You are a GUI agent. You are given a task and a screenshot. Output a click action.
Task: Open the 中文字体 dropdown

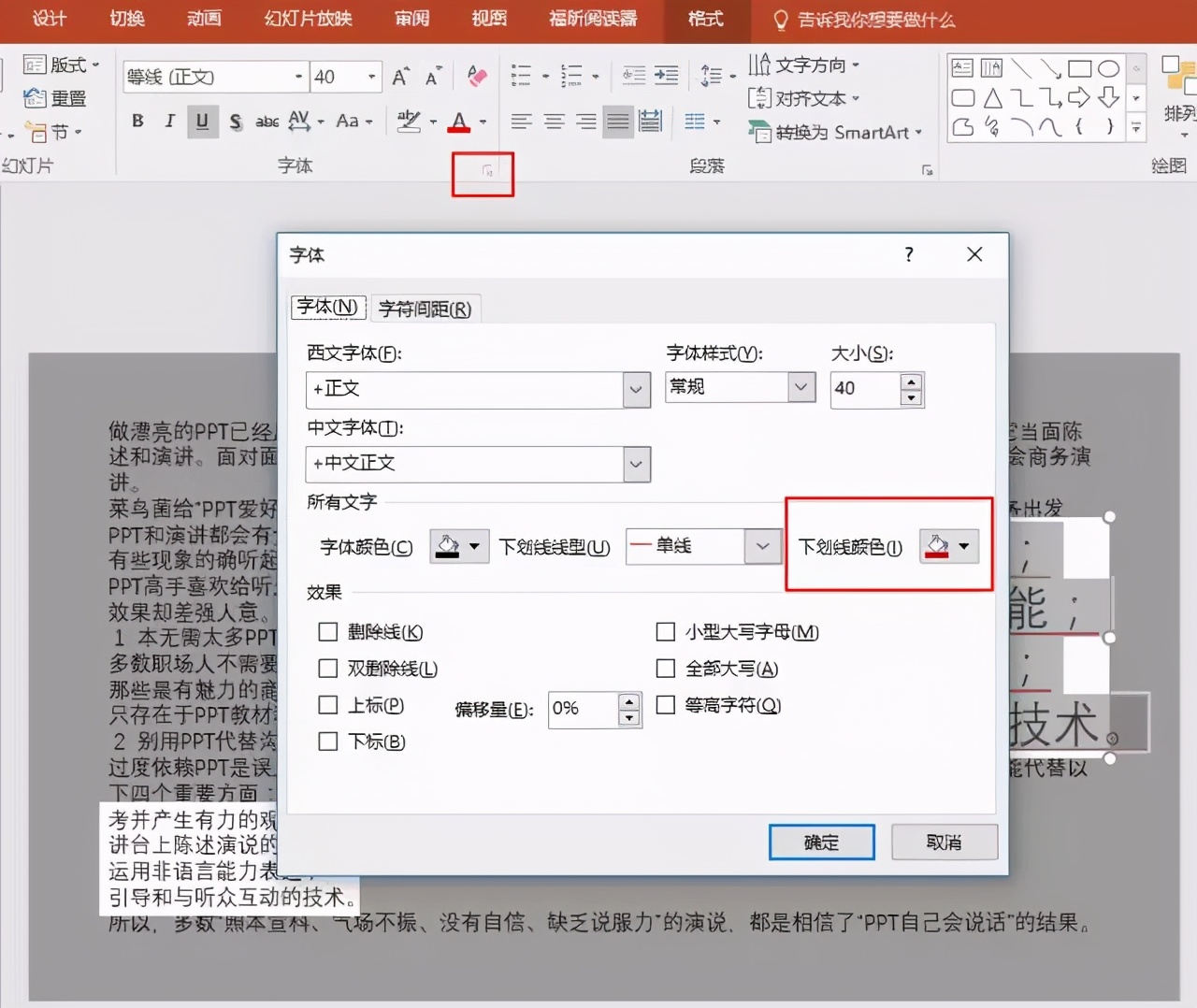pyautogui.click(x=636, y=464)
